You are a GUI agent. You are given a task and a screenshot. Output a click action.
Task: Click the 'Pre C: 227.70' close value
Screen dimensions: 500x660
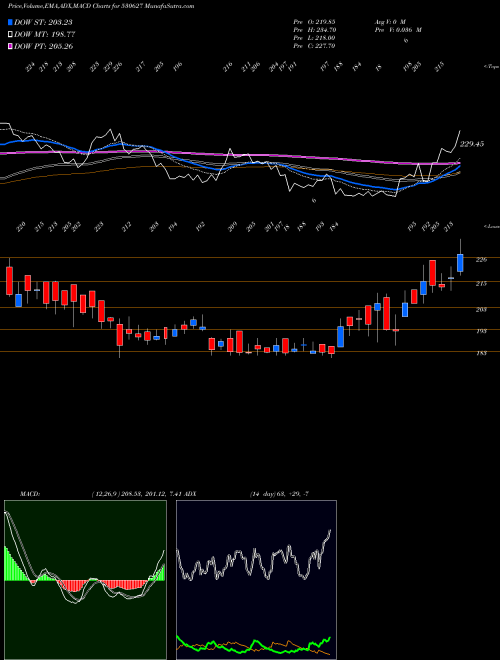314,46
